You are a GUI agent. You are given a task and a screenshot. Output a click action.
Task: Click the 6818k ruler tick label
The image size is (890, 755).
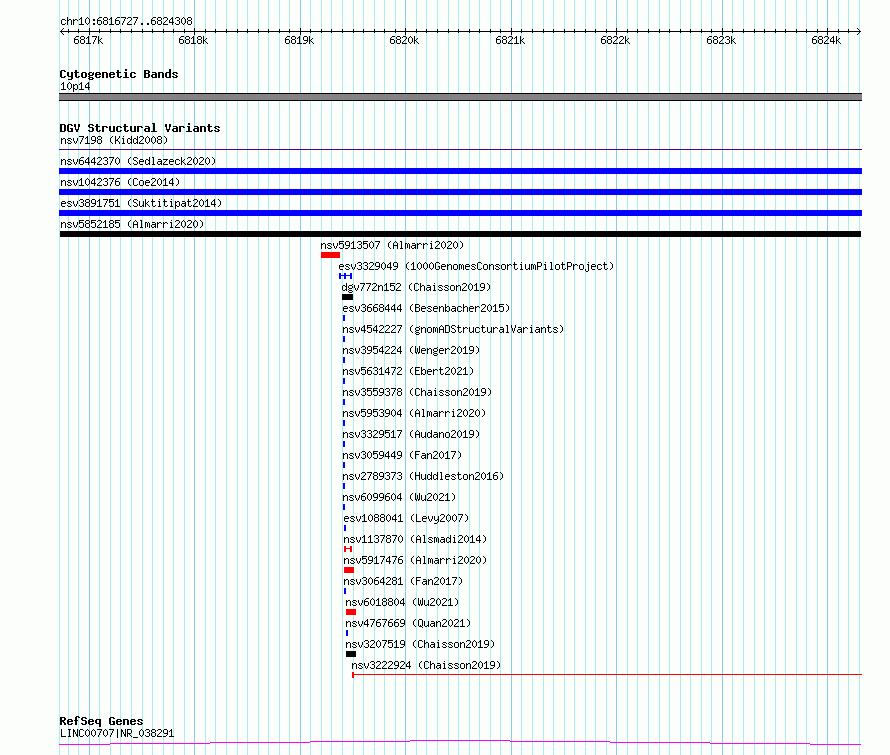(x=193, y=40)
